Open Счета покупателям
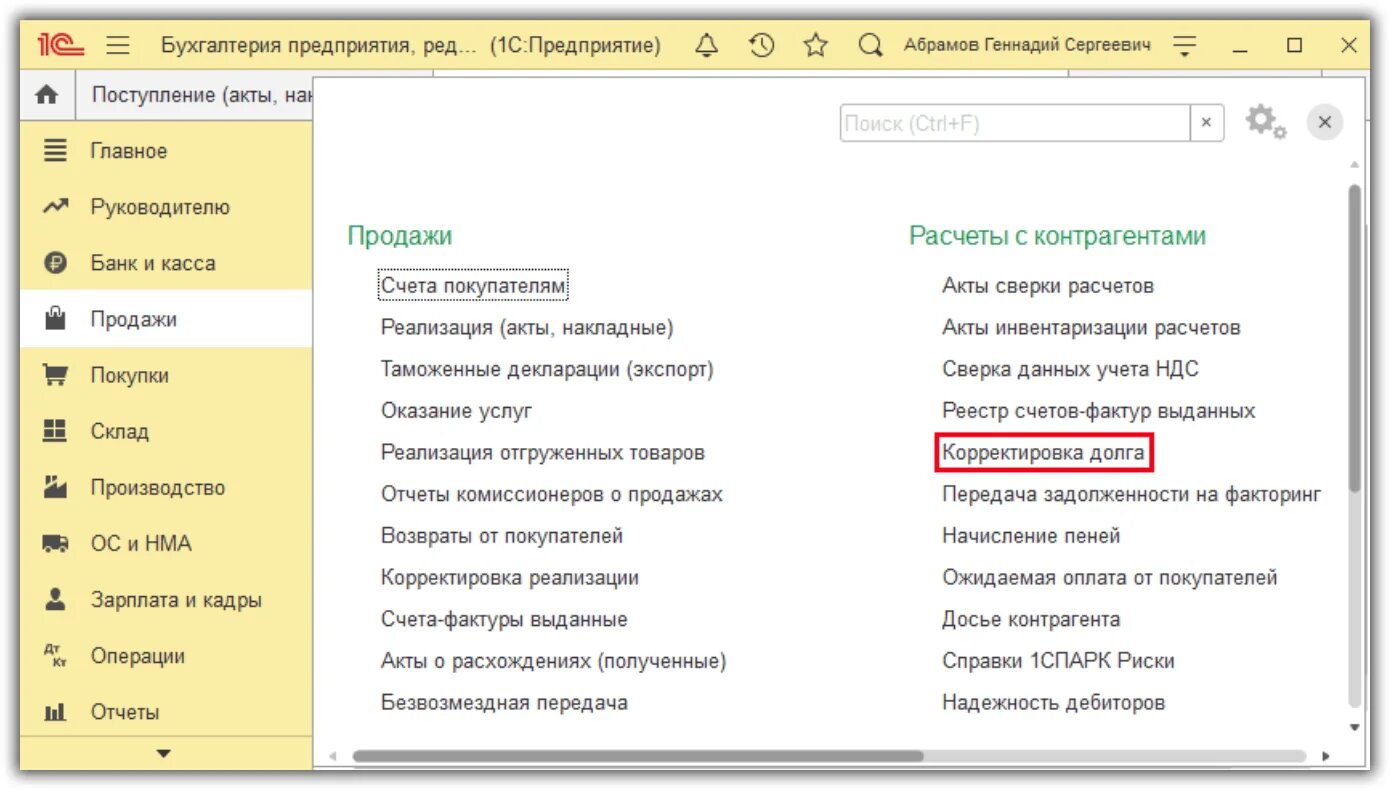Image resolution: width=1390 pixels, height=790 pixels. click(474, 286)
